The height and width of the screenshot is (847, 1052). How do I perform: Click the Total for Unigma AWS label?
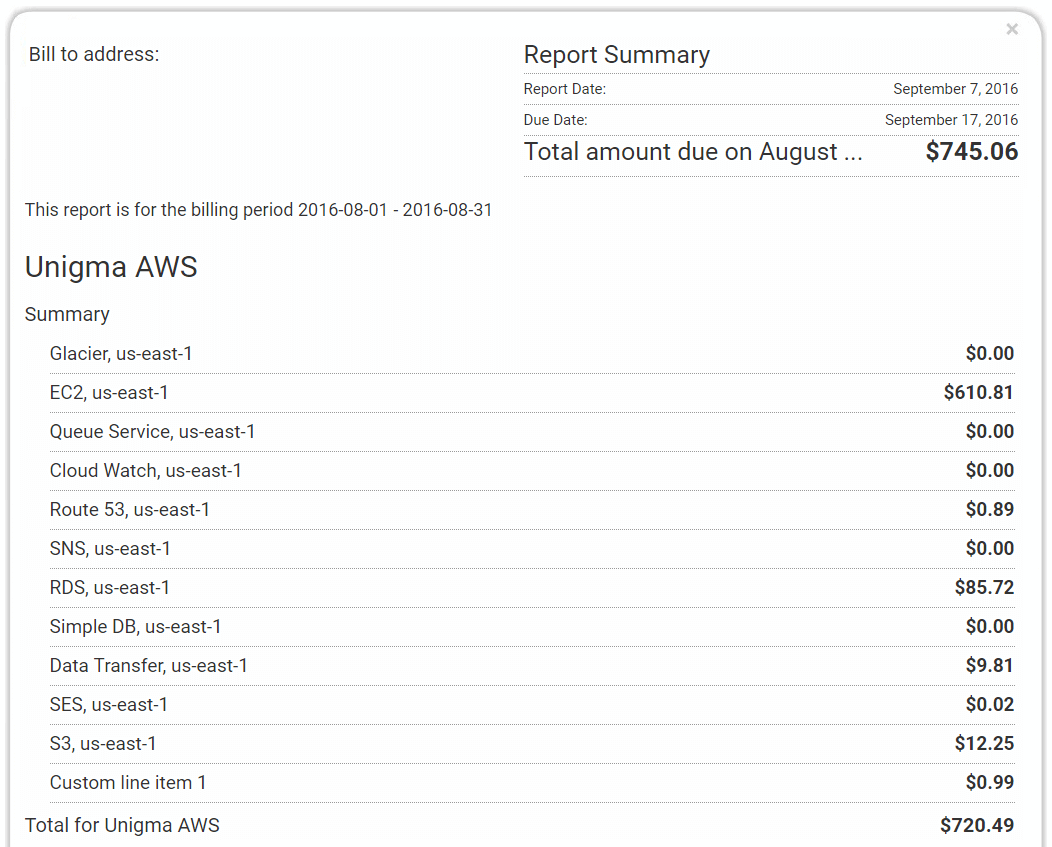(x=122, y=825)
